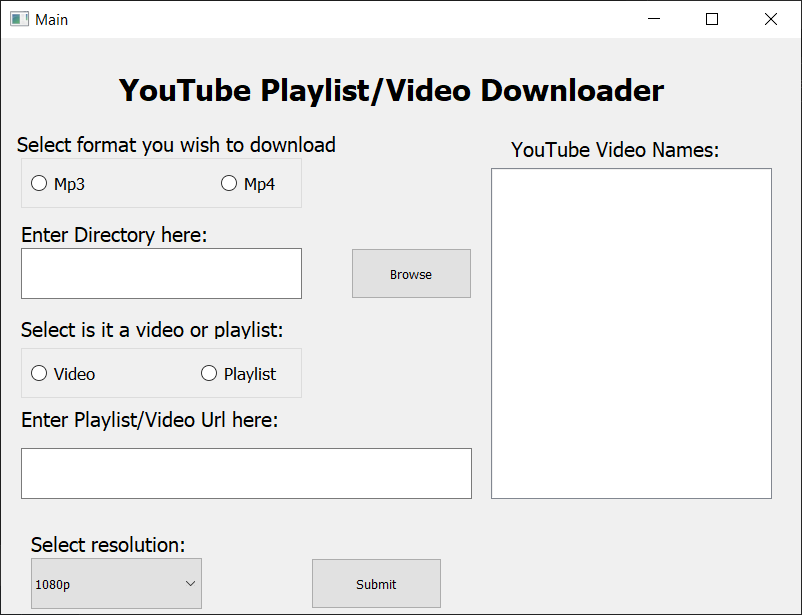Click inside the YouTube Video Names list box

(x=631, y=333)
